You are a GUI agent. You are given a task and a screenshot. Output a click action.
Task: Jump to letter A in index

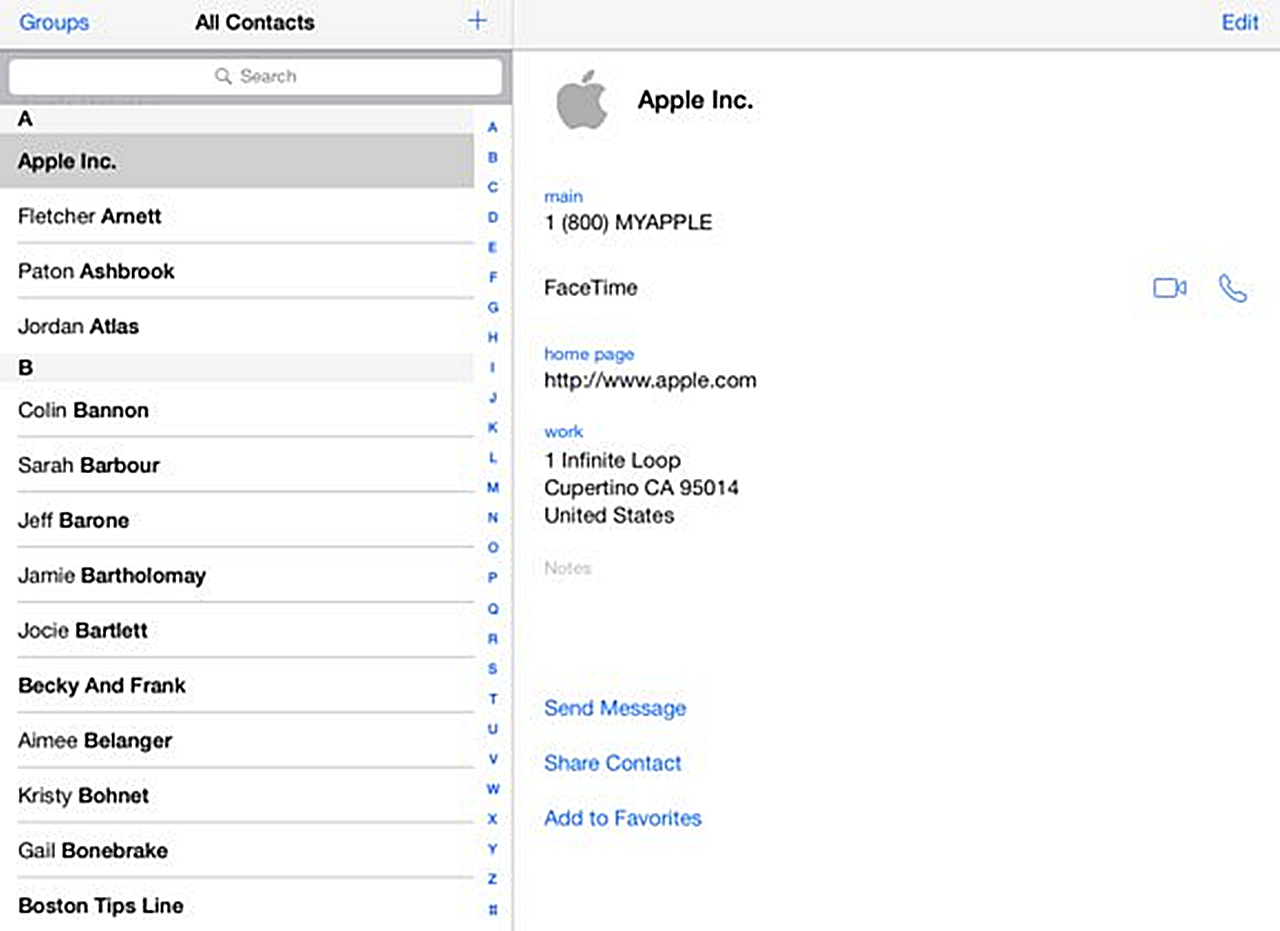[492, 127]
